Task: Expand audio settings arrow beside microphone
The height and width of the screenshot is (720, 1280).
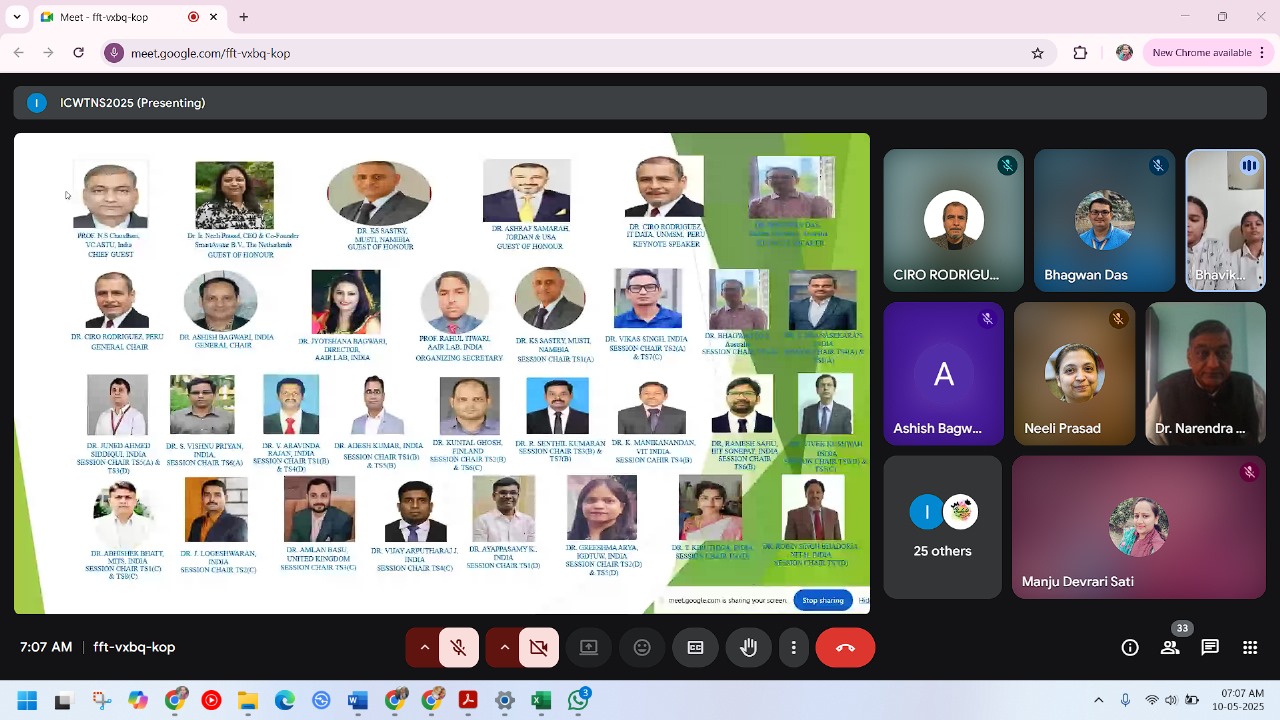Action: (x=424, y=648)
